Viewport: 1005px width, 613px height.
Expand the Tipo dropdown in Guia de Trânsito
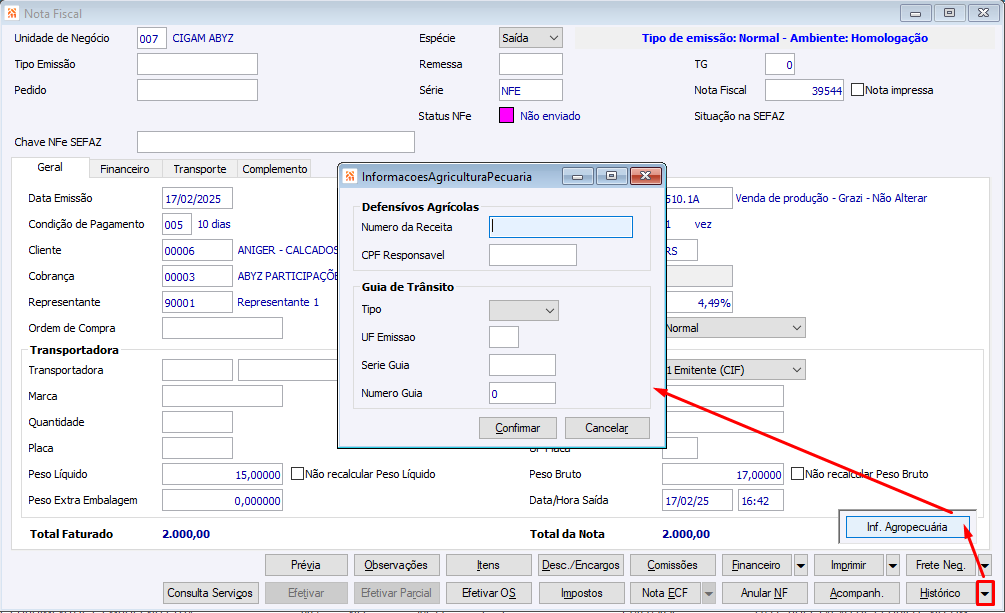tap(524, 310)
